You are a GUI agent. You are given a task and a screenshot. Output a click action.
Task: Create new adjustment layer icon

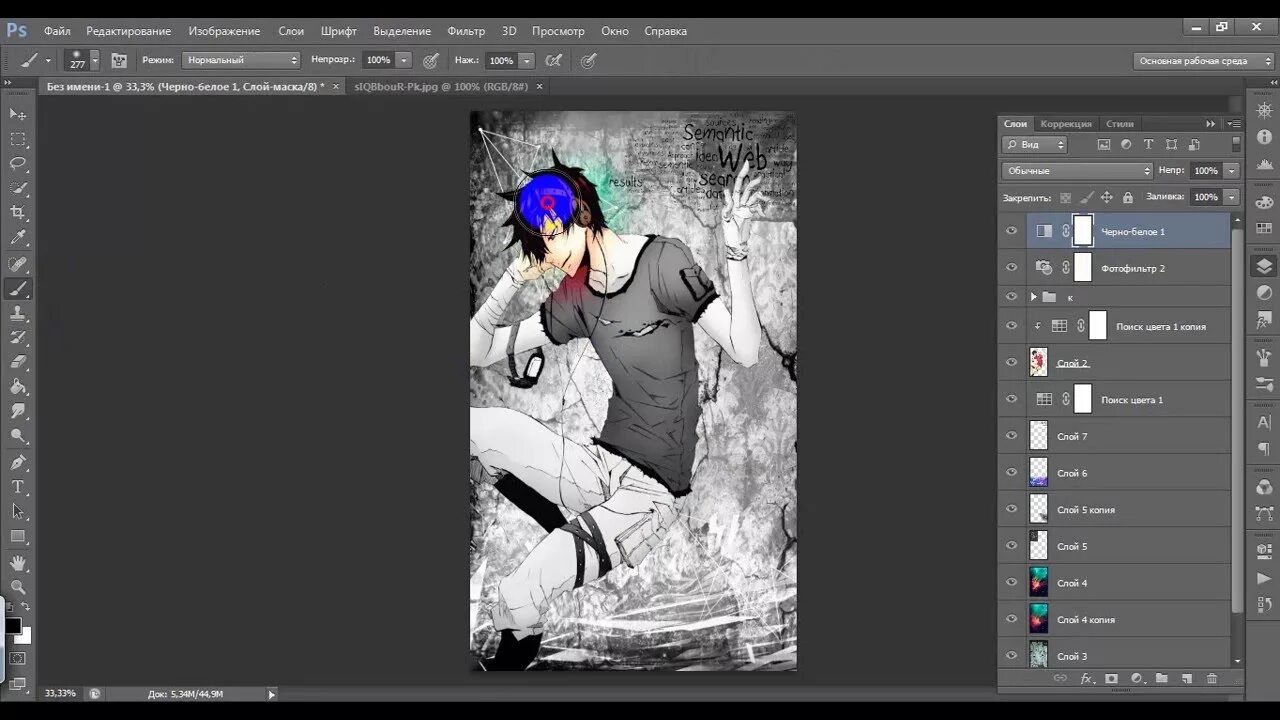[x=1137, y=679]
